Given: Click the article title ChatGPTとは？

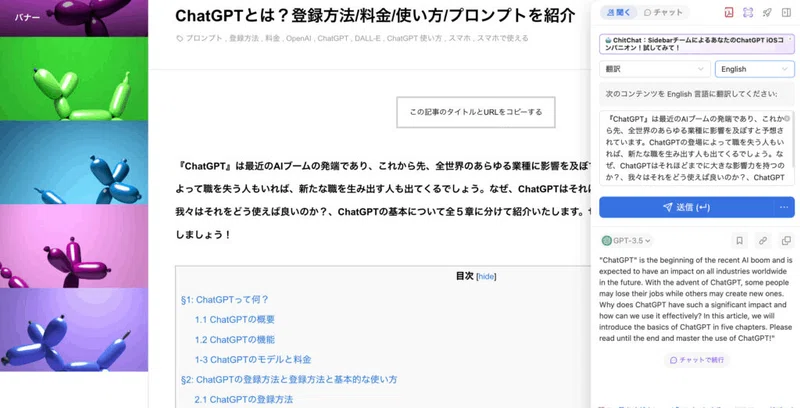Looking at the screenshot, I should pyautogui.click(x=375, y=16).
